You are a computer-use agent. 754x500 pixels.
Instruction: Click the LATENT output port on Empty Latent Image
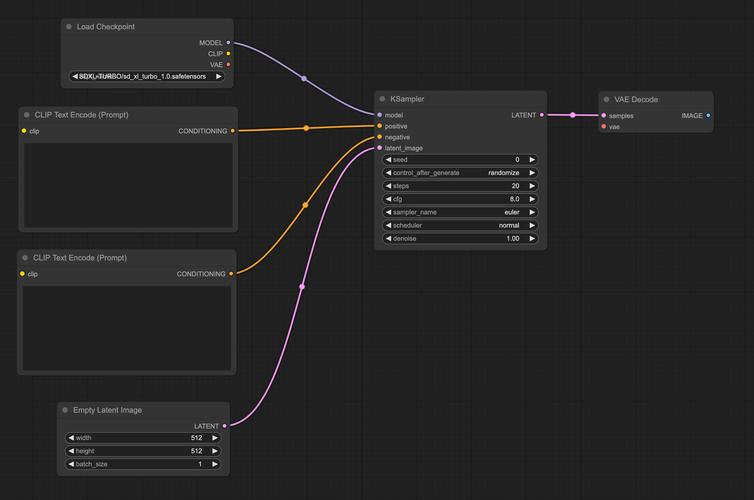point(224,426)
